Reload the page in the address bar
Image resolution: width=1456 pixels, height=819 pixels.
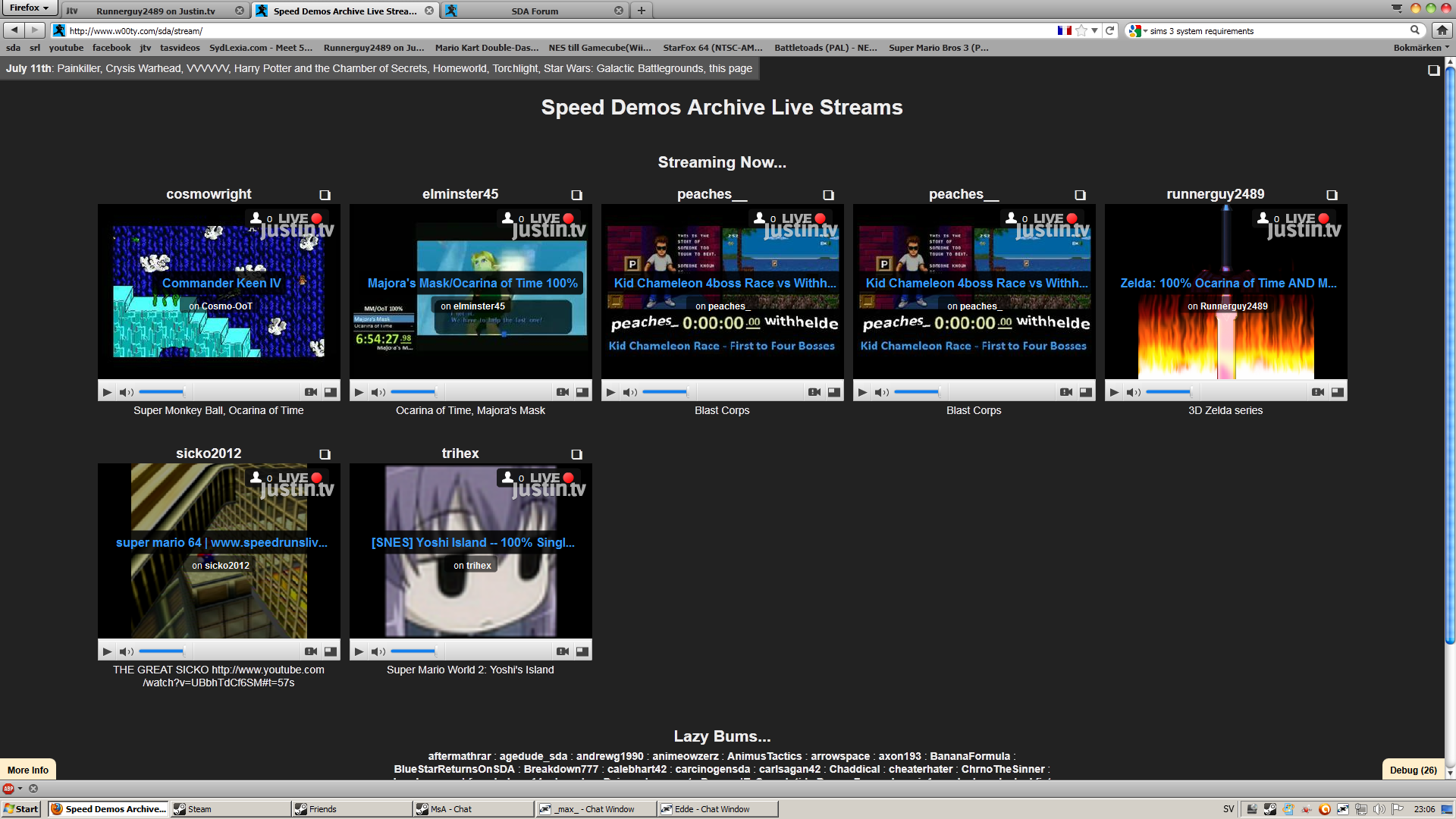1109,30
